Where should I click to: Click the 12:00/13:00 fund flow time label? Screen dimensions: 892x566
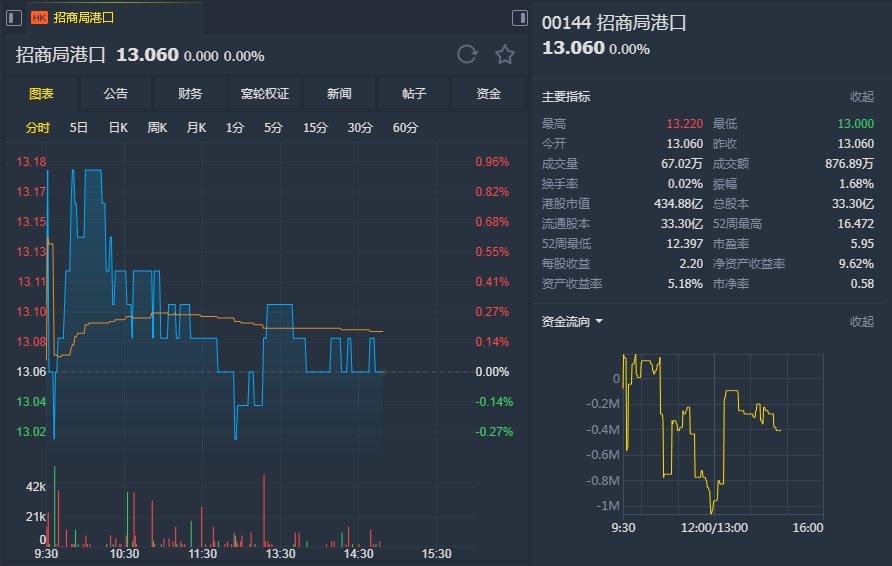[x=714, y=527]
